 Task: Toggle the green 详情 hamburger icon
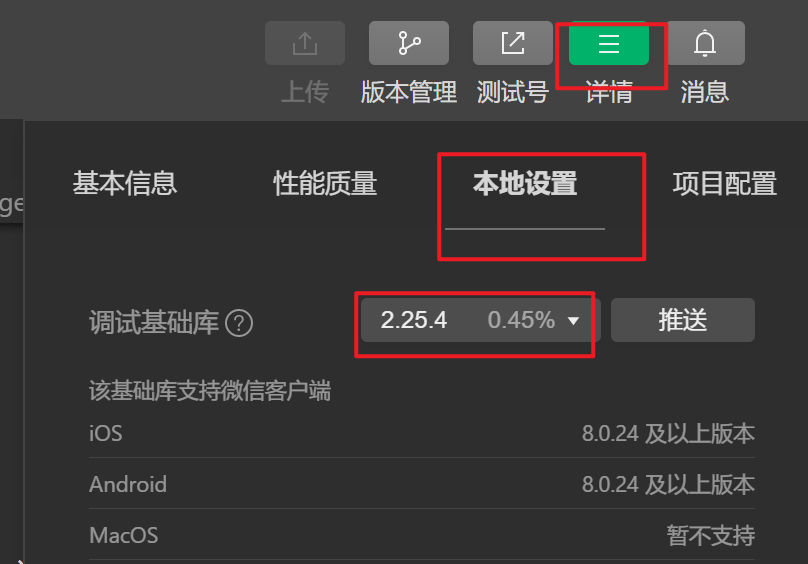tap(609, 43)
